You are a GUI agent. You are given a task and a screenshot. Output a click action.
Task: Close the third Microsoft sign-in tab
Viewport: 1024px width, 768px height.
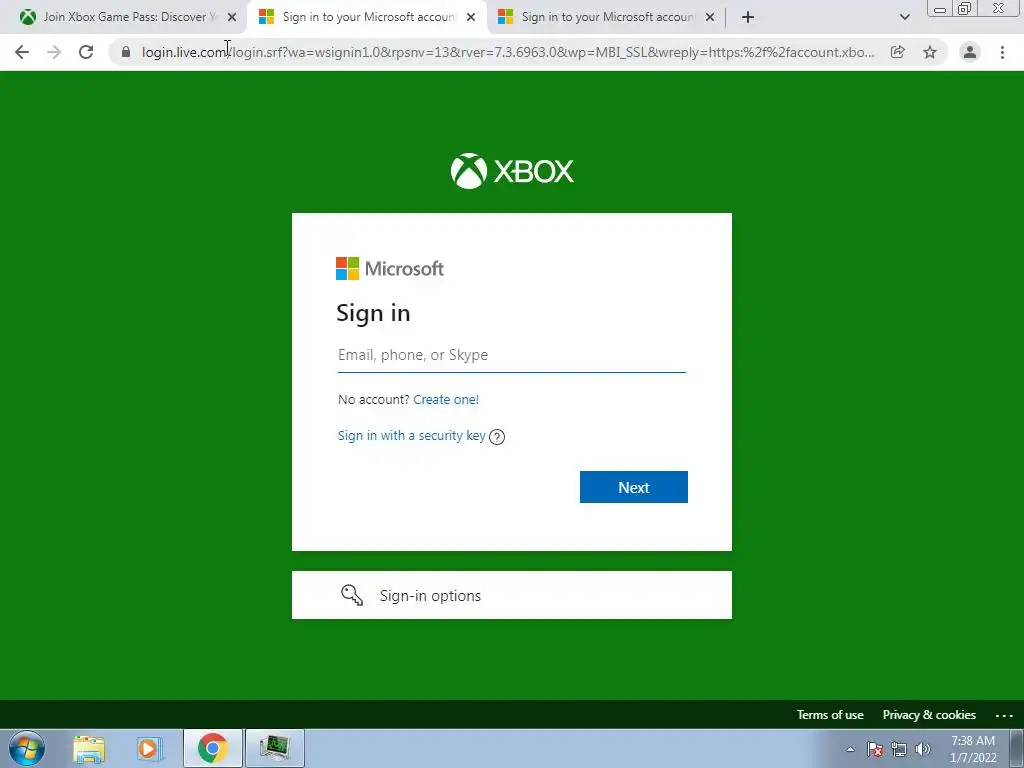(710, 17)
